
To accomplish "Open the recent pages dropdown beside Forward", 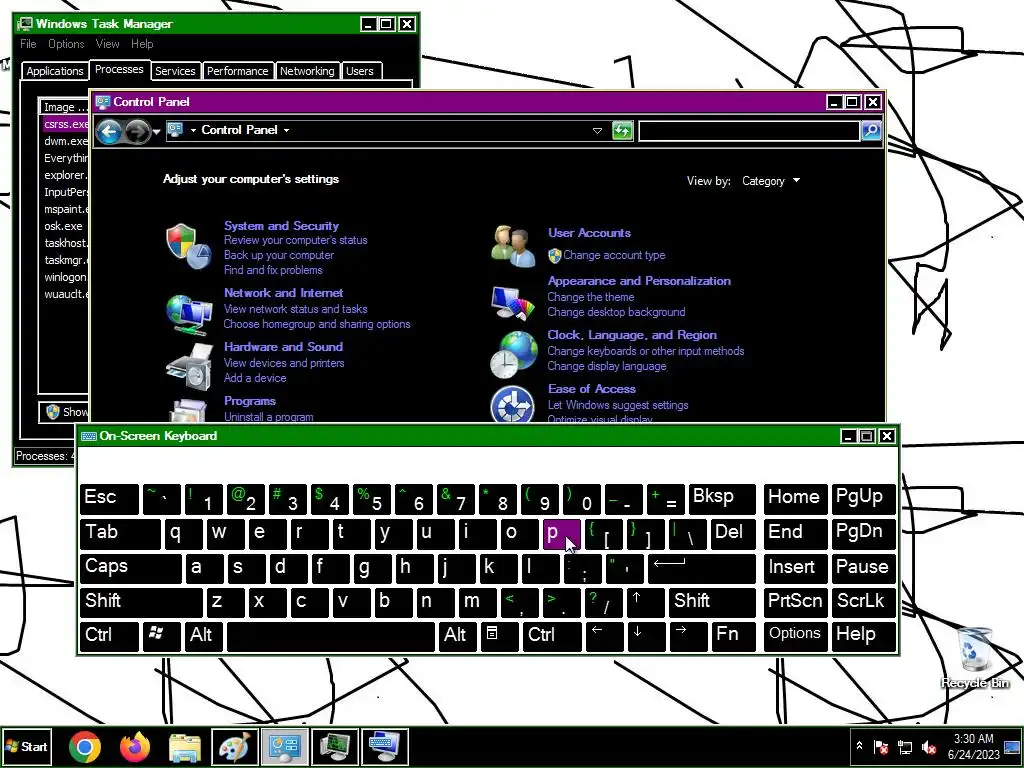I will [x=157, y=132].
